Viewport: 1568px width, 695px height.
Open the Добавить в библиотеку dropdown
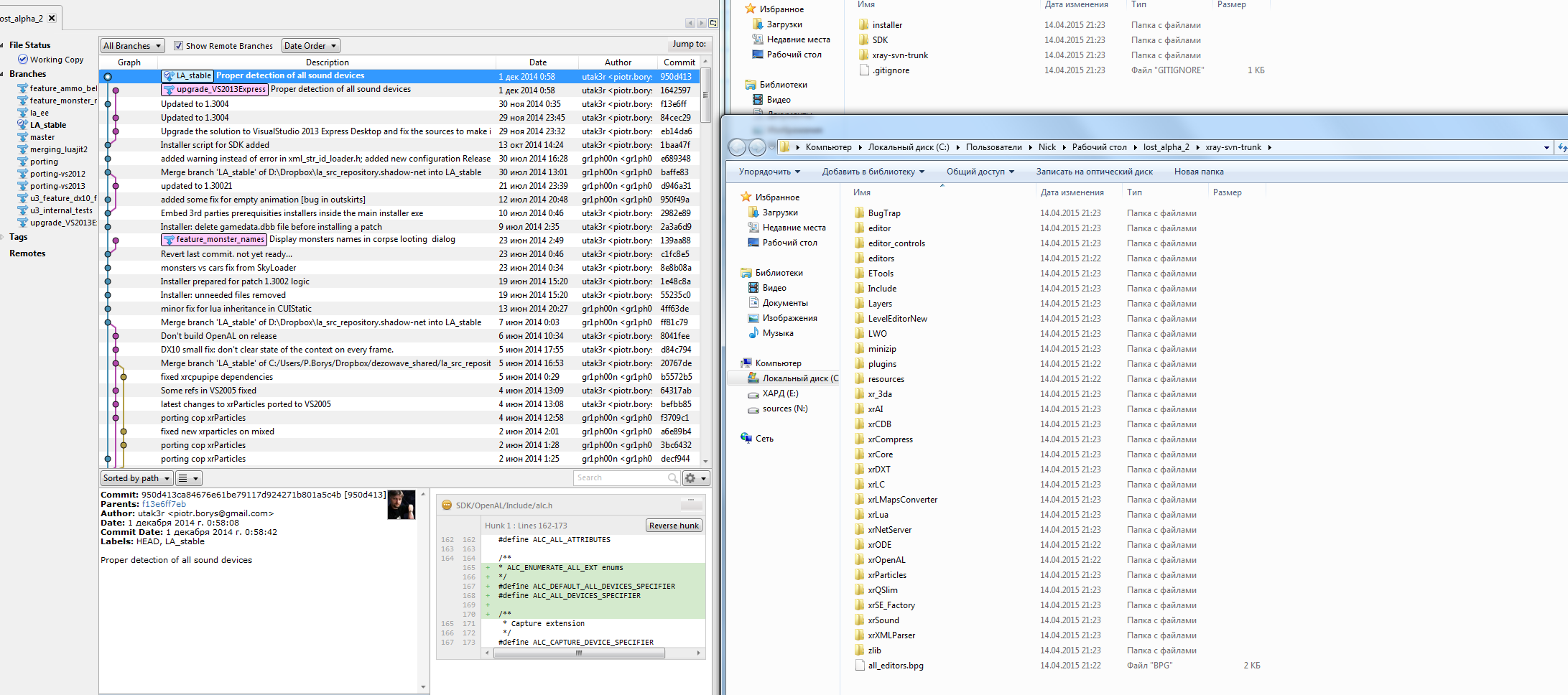pyautogui.click(x=873, y=172)
